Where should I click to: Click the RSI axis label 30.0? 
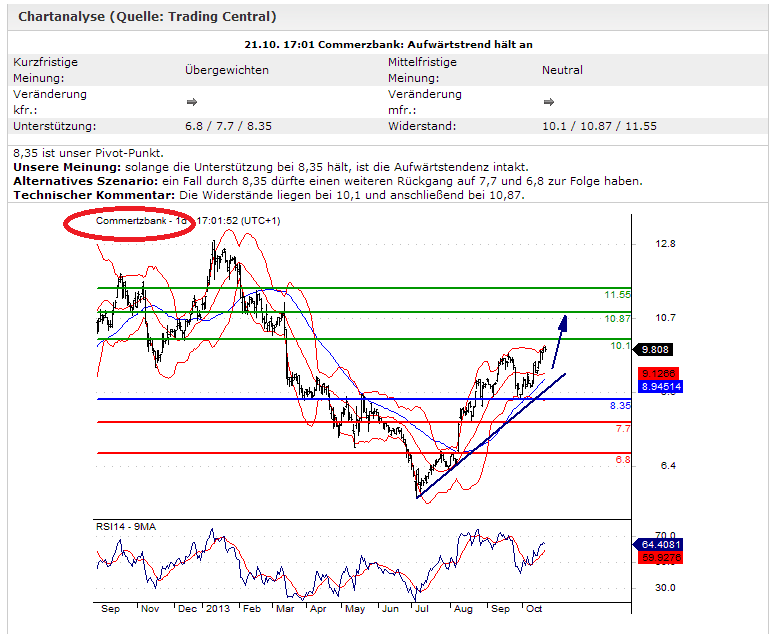(665, 588)
